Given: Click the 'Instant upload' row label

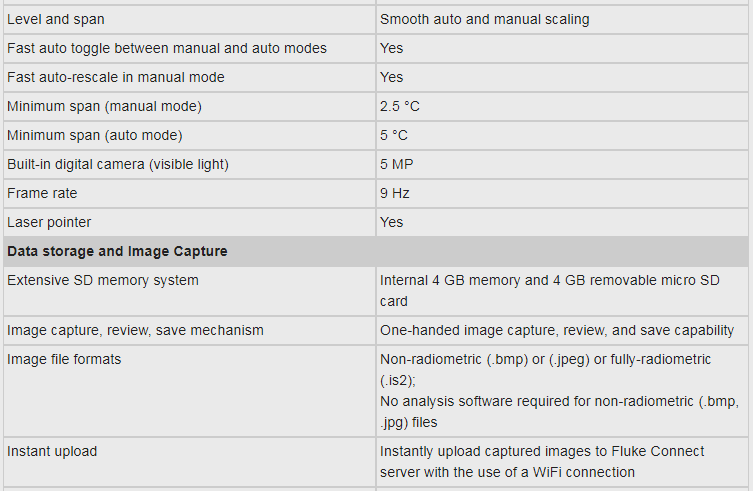Looking at the screenshot, I should [52, 451].
